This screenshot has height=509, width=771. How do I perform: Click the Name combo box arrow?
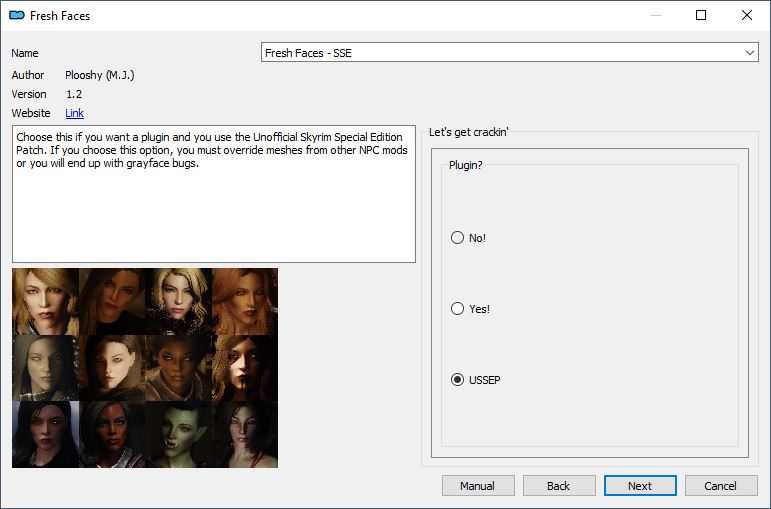(x=749, y=53)
